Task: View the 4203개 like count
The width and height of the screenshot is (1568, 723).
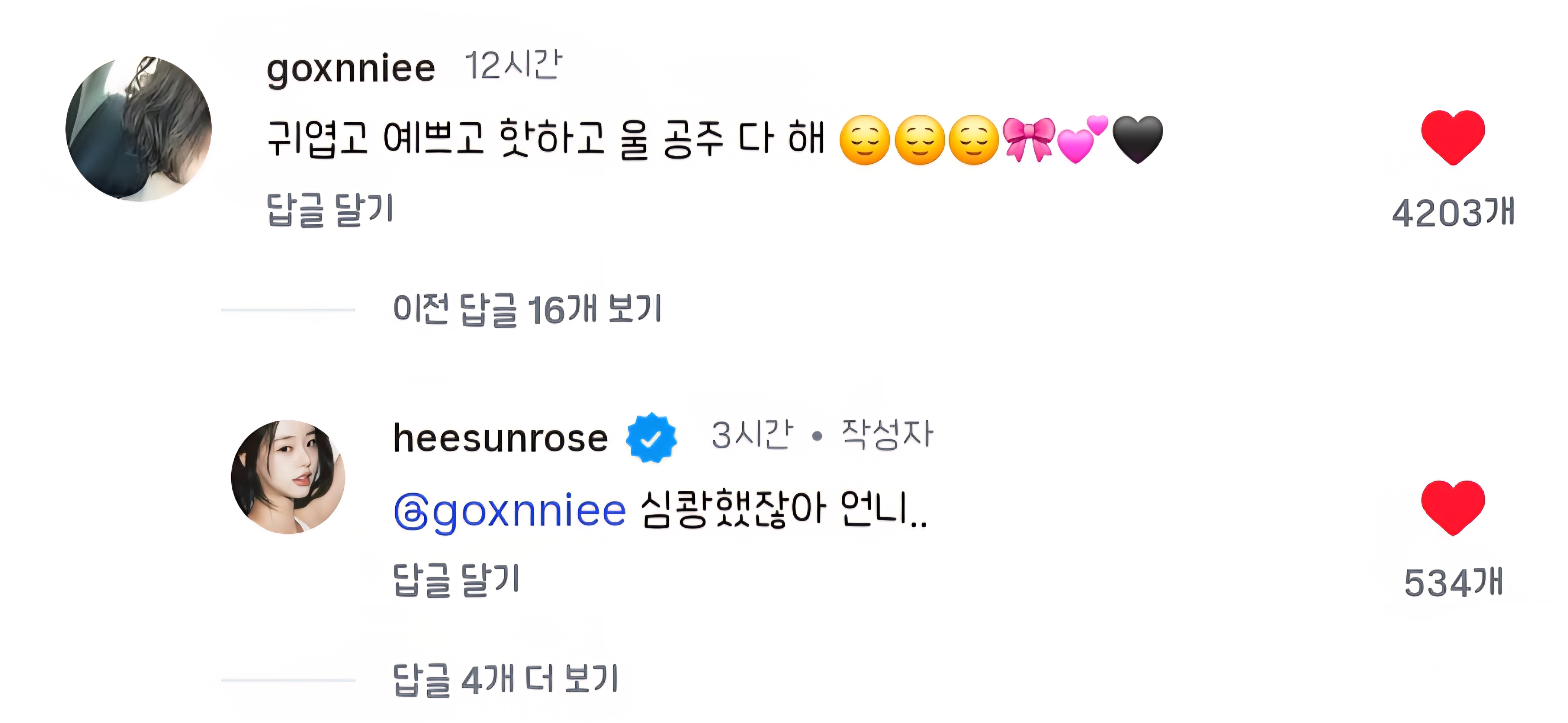Action: [x=1453, y=213]
